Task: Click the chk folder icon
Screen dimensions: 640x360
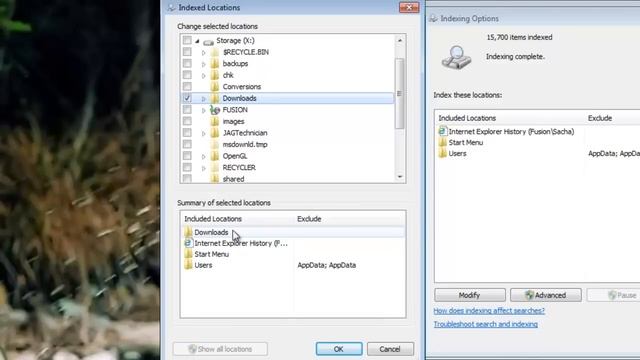Action: tap(215, 75)
